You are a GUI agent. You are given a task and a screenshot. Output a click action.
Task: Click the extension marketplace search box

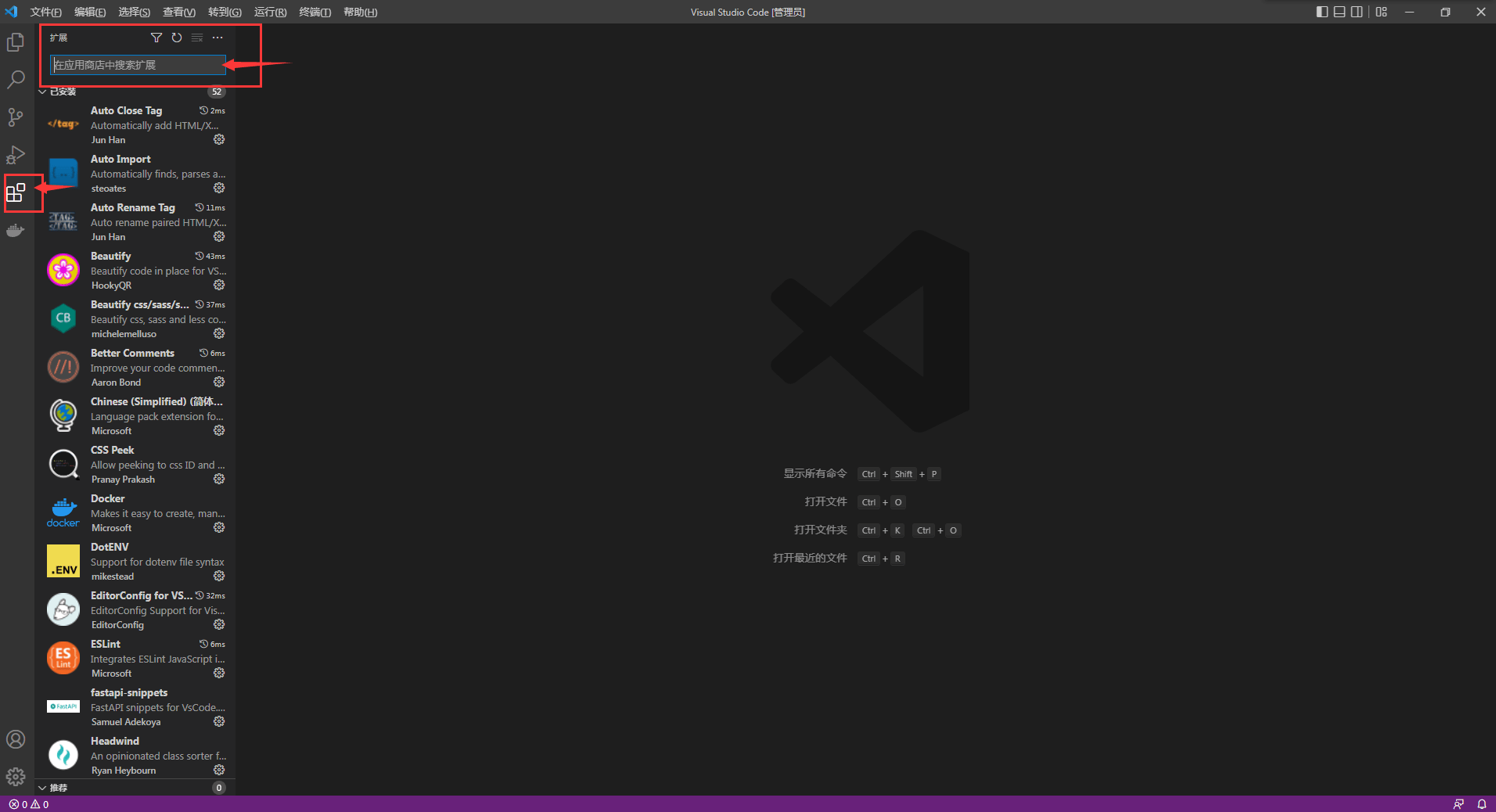click(137, 65)
